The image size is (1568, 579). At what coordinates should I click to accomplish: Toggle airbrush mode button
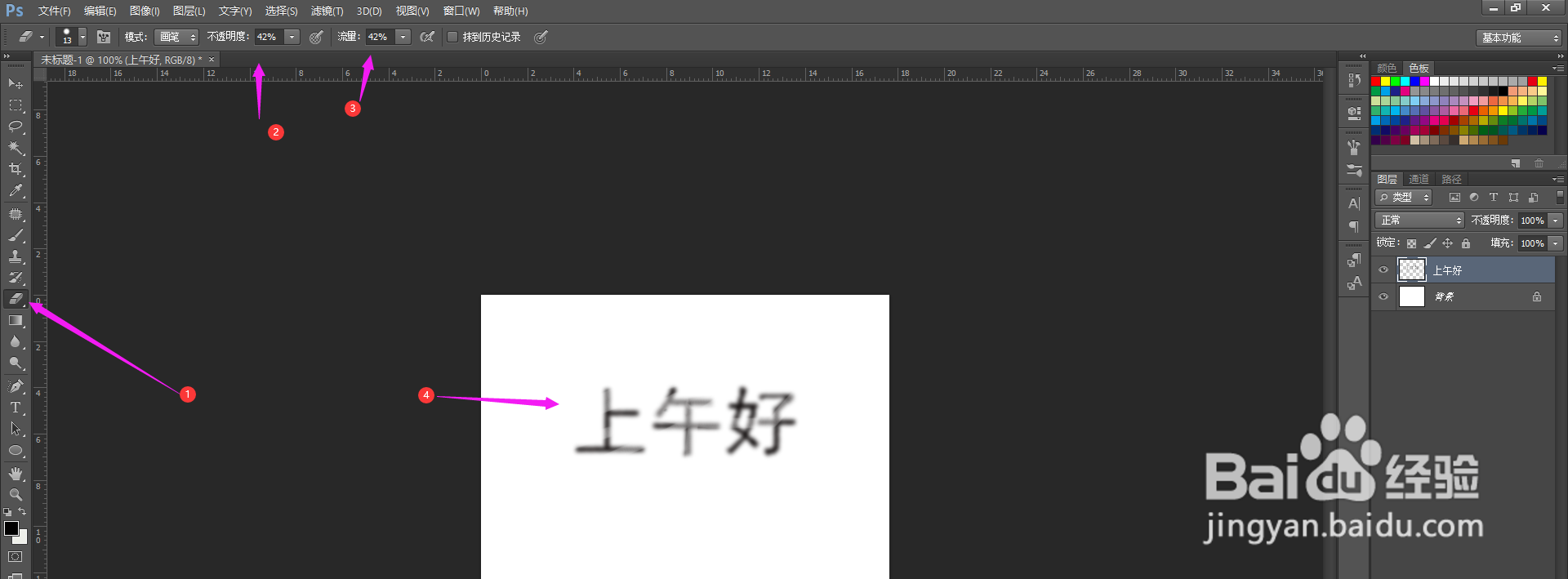427,37
